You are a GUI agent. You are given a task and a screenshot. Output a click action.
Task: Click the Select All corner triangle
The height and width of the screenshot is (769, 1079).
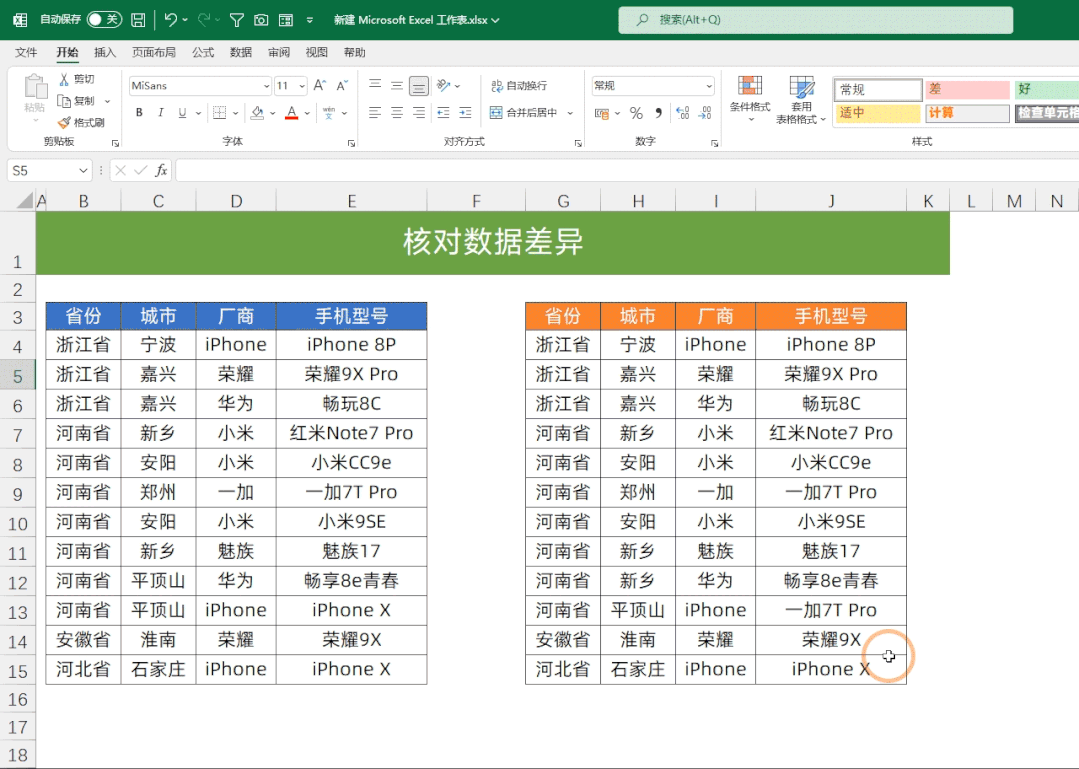[x=25, y=200]
